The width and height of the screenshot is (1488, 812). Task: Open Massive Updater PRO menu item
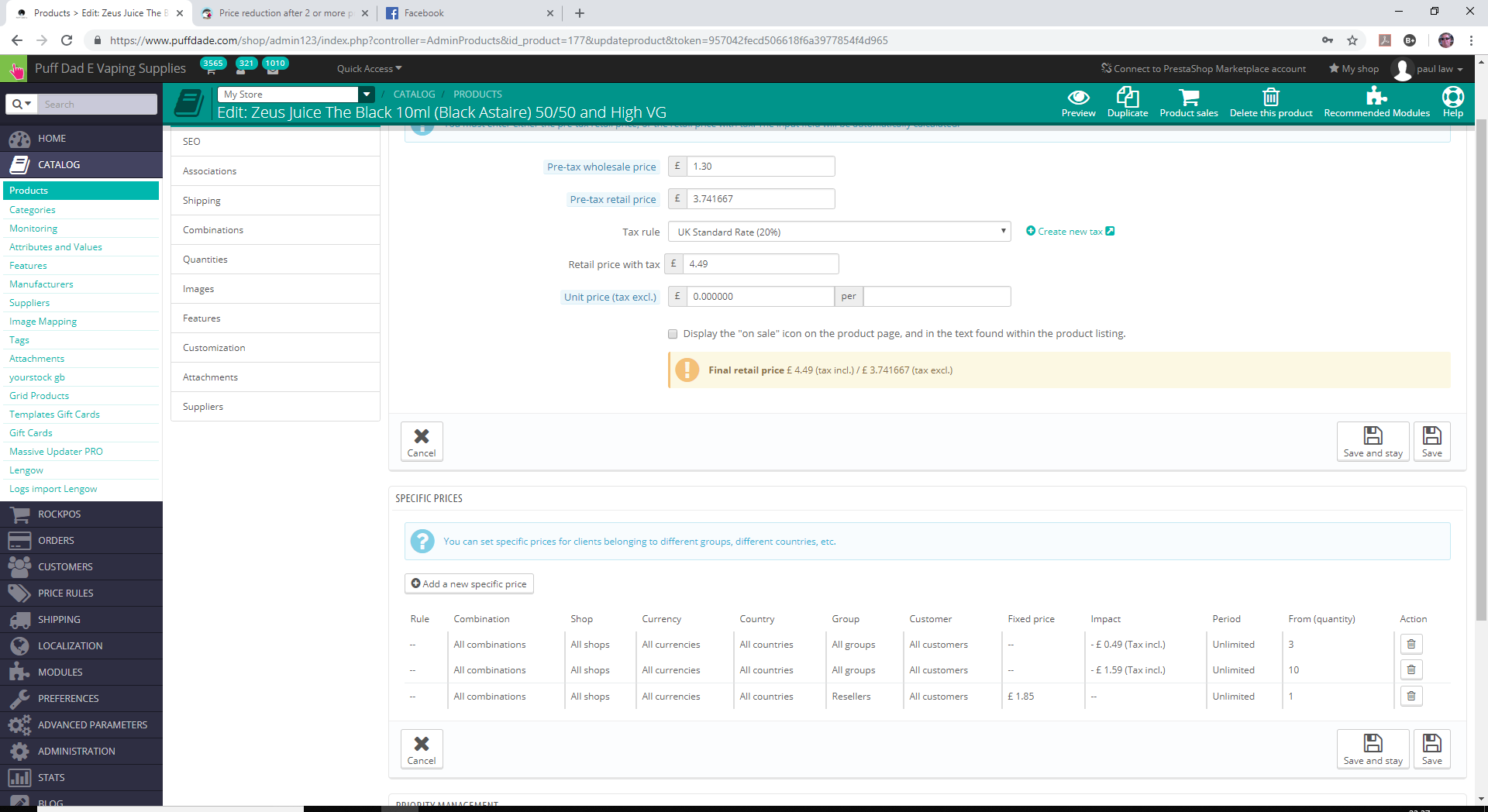pos(56,452)
